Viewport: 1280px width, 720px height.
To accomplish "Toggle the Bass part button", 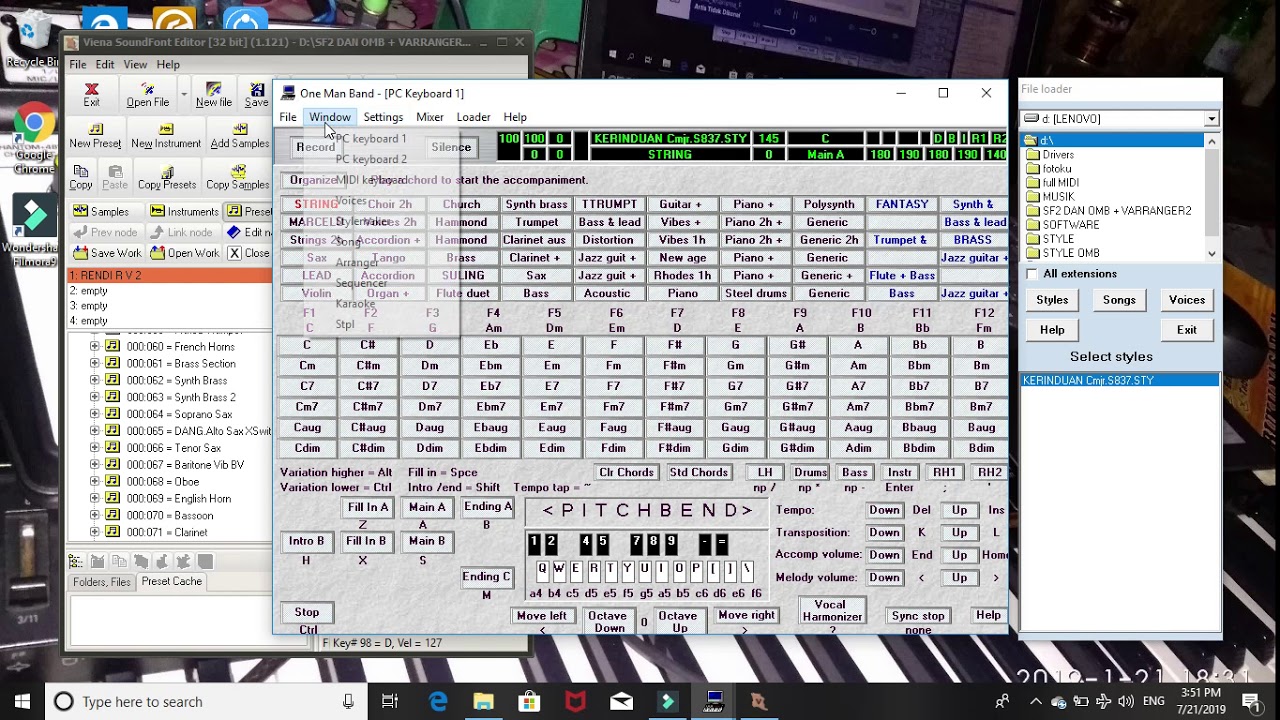I will 855,472.
